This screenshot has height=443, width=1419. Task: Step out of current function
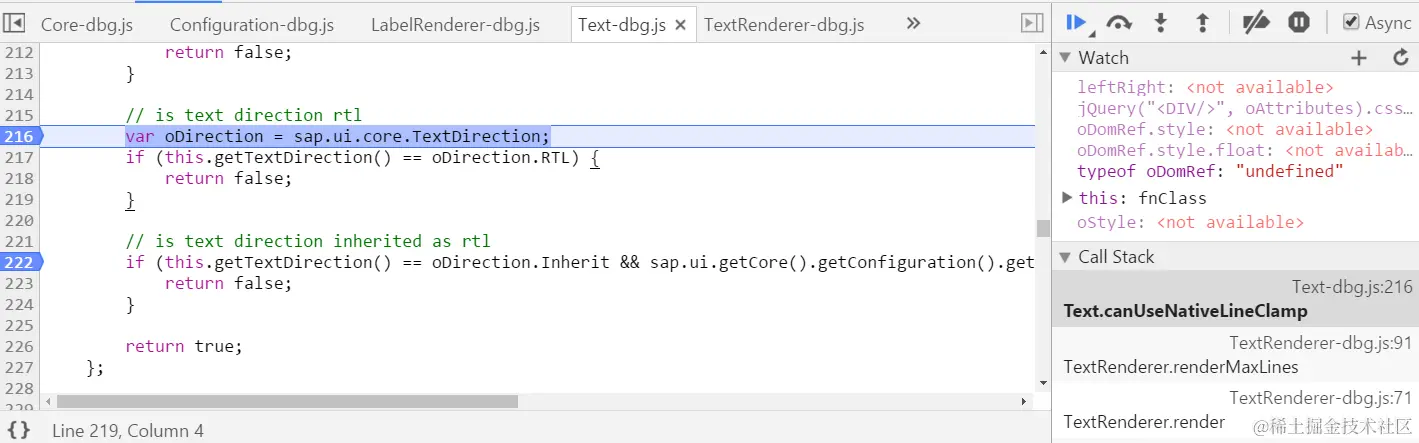(x=1203, y=22)
